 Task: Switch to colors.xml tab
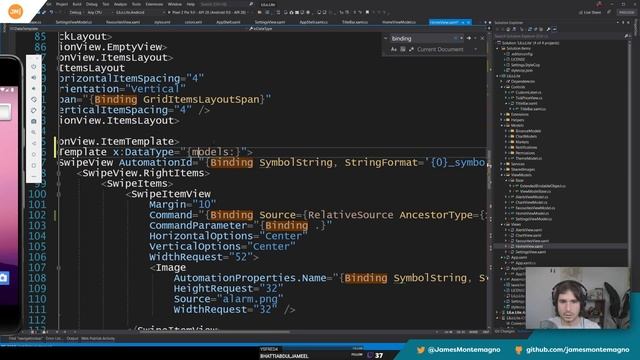(193, 22)
